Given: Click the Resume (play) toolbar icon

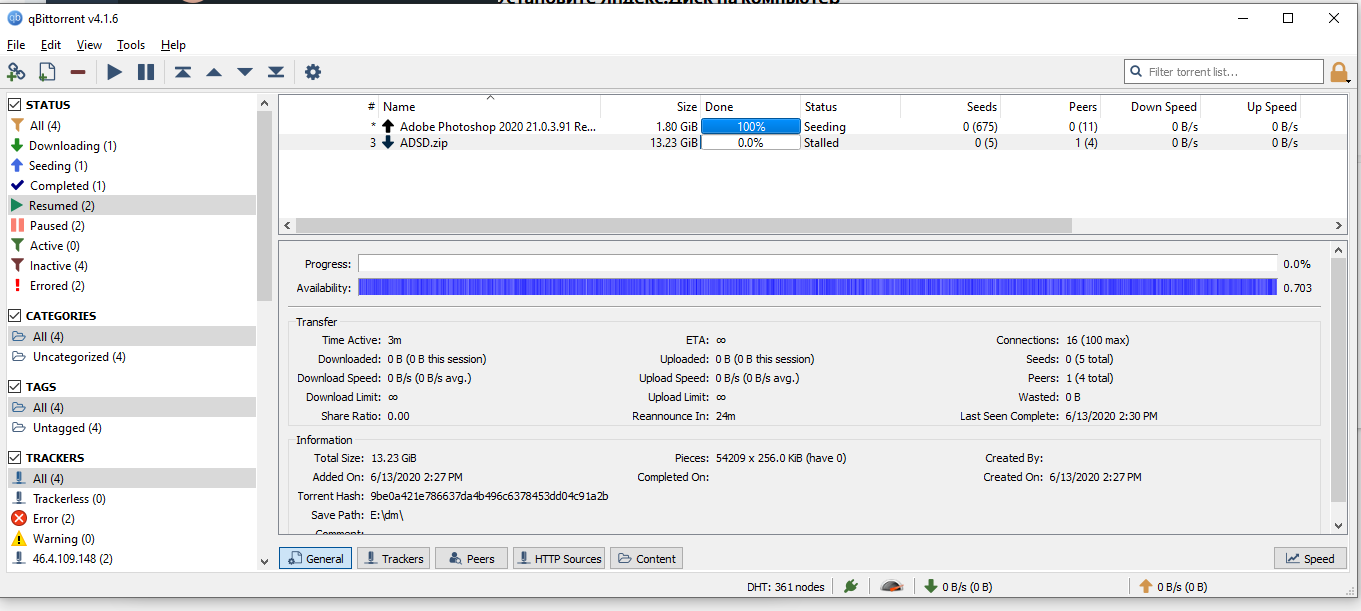Looking at the screenshot, I should 115,72.
